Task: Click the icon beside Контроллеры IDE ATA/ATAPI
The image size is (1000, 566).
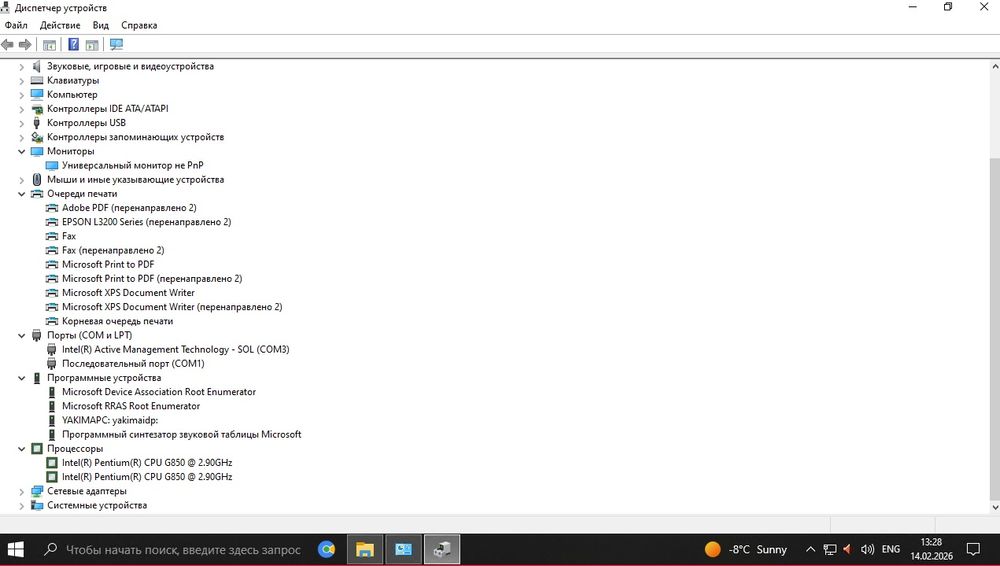Action: [x=37, y=109]
